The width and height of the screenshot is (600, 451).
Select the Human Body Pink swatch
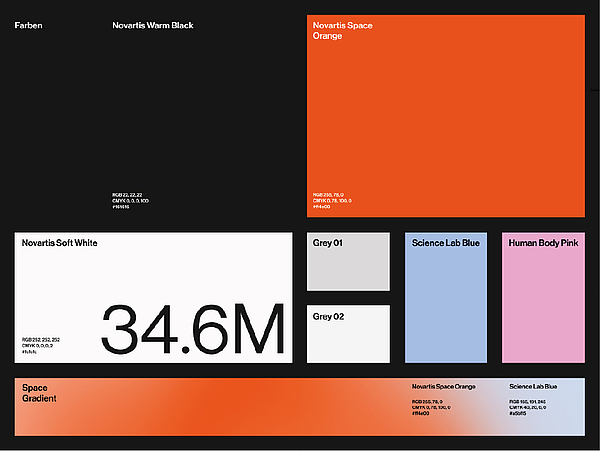click(543, 297)
